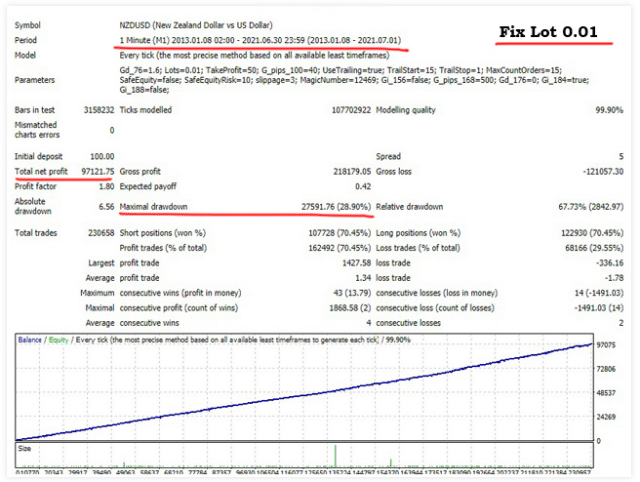Select the Profit factor value 1.80
Image resolution: width=640 pixels, height=482 pixels.
tap(107, 187)
